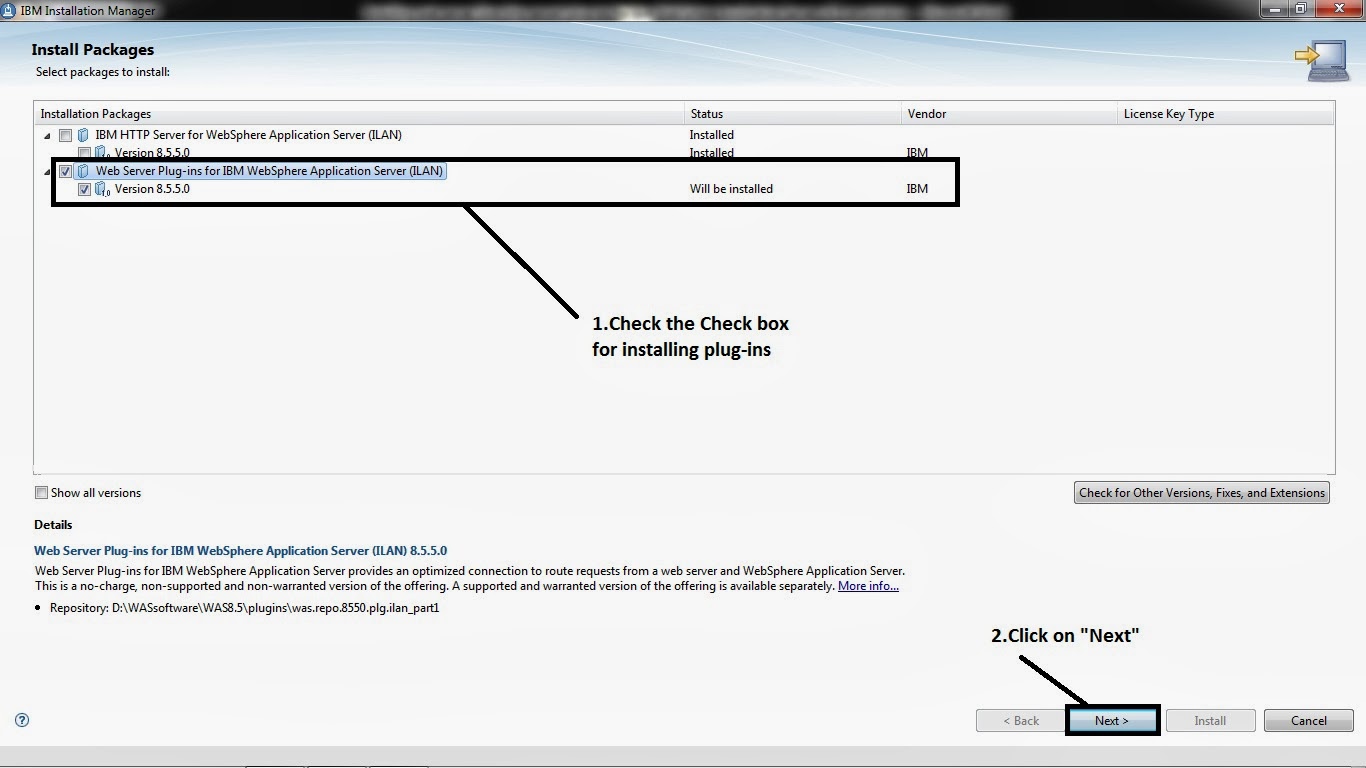Viewport: 1366px width, 768px height.
Task: Click the IBM Installation Manager title bar icon
Action: tap(10, 10)
